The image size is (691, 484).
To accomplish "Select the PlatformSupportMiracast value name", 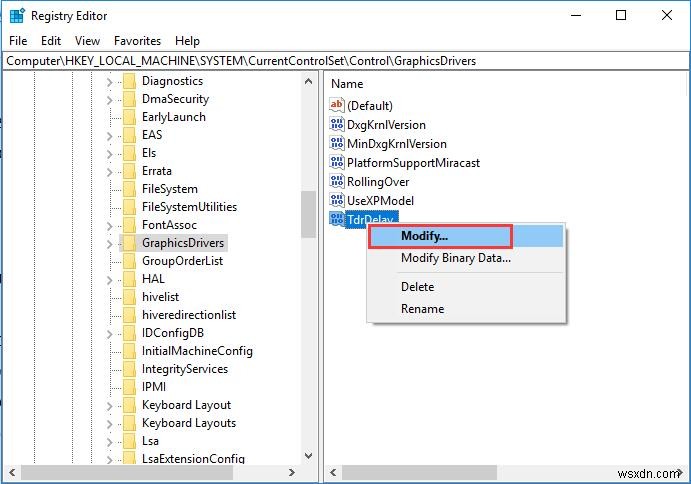I will tap(413, 163).
